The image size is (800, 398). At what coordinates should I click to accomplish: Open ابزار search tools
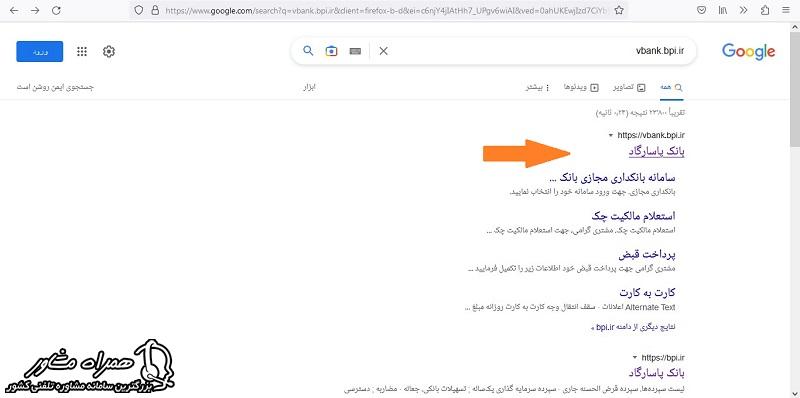pos(310,87)
